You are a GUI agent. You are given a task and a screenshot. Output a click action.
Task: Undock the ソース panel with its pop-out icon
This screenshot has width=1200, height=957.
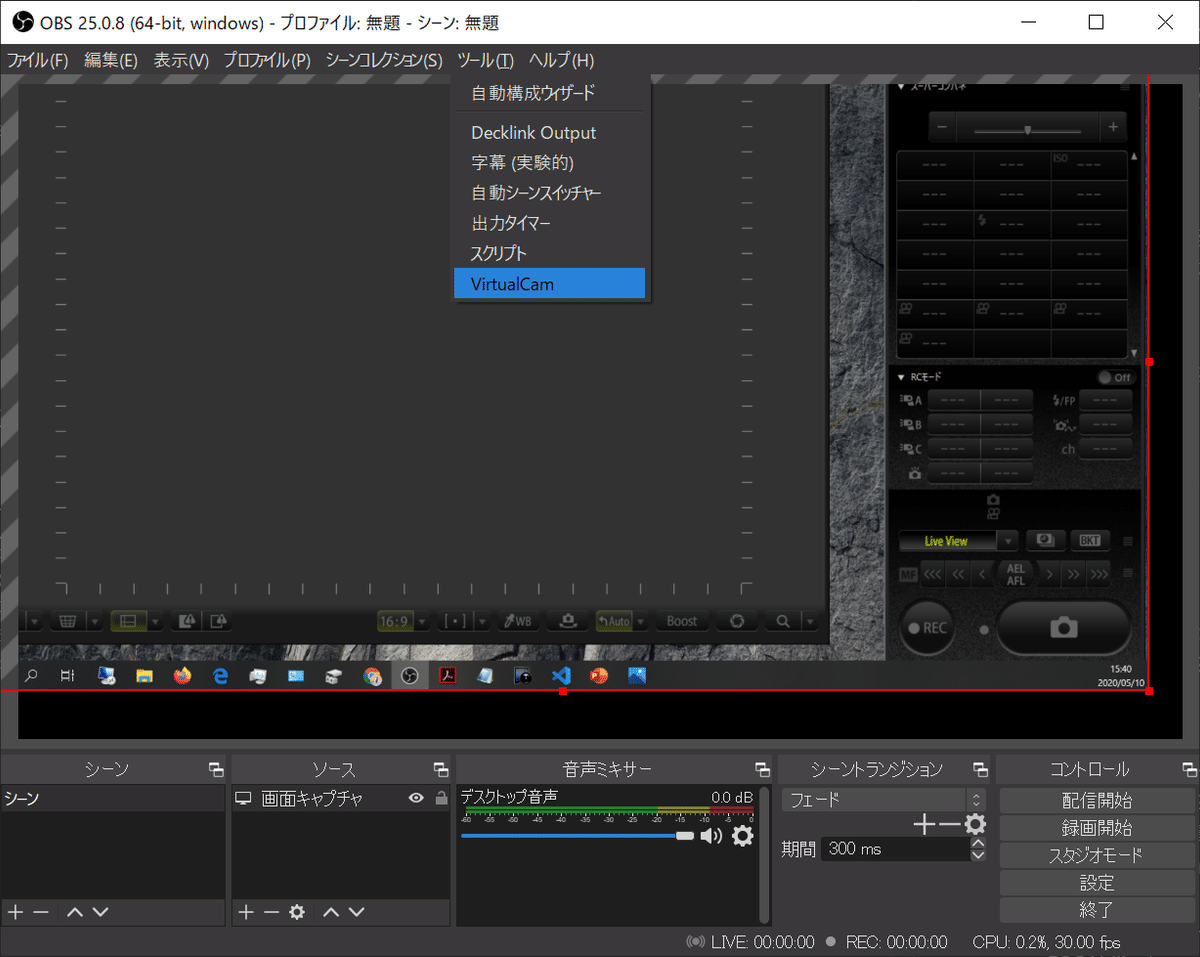tap(441, 769)
